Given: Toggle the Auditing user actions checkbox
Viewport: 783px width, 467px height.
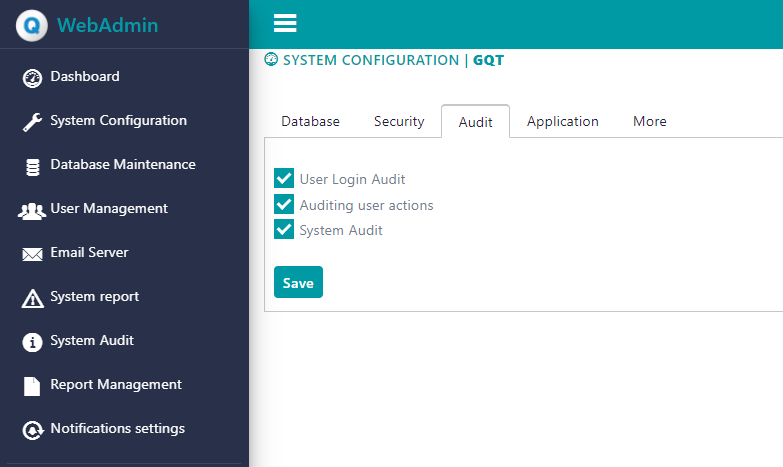Looking at the screenshot, I should pos(284,204).
